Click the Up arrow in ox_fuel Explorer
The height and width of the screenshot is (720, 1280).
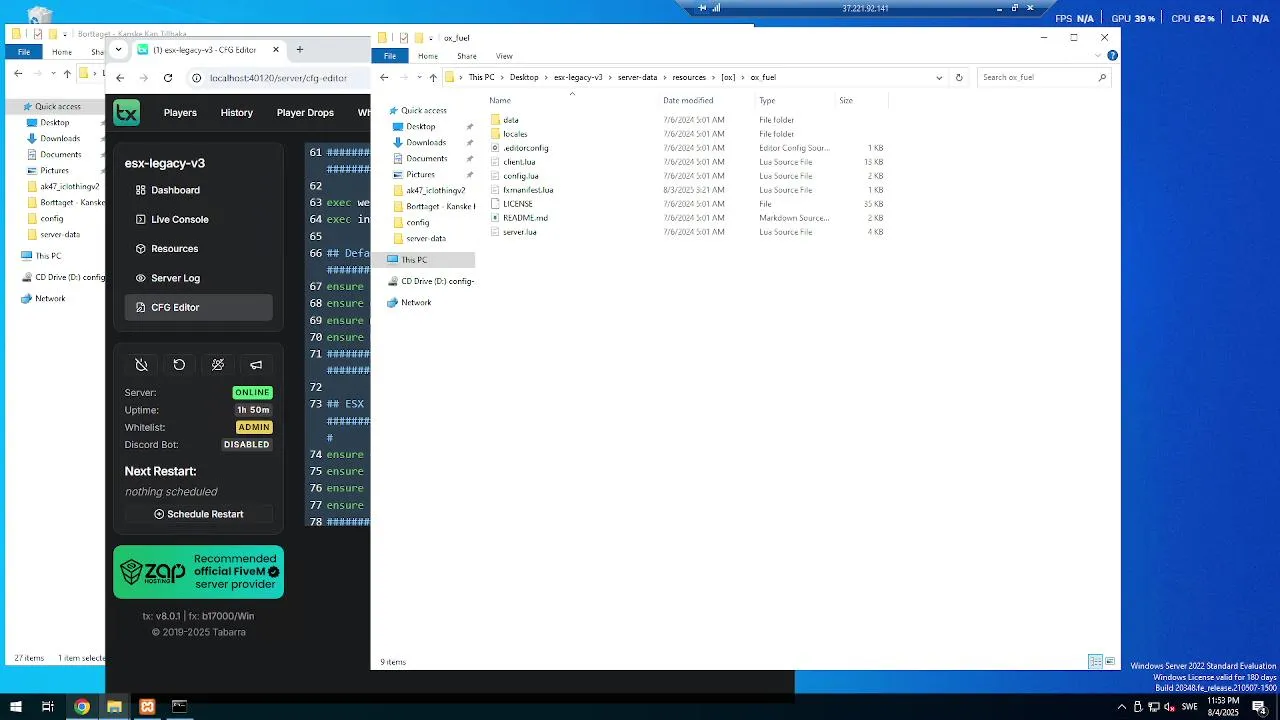(433, 77)
